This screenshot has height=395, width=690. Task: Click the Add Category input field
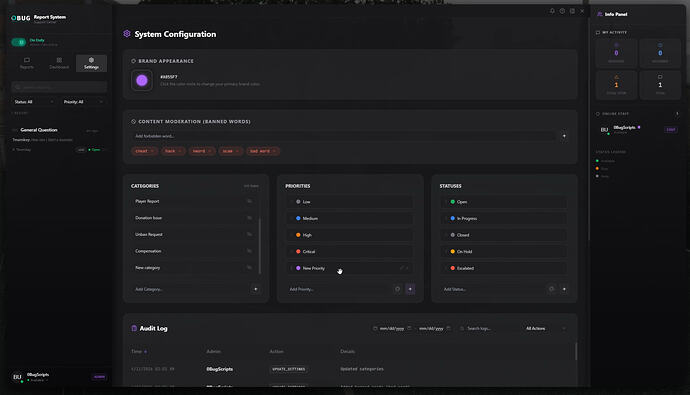[189, 289]
